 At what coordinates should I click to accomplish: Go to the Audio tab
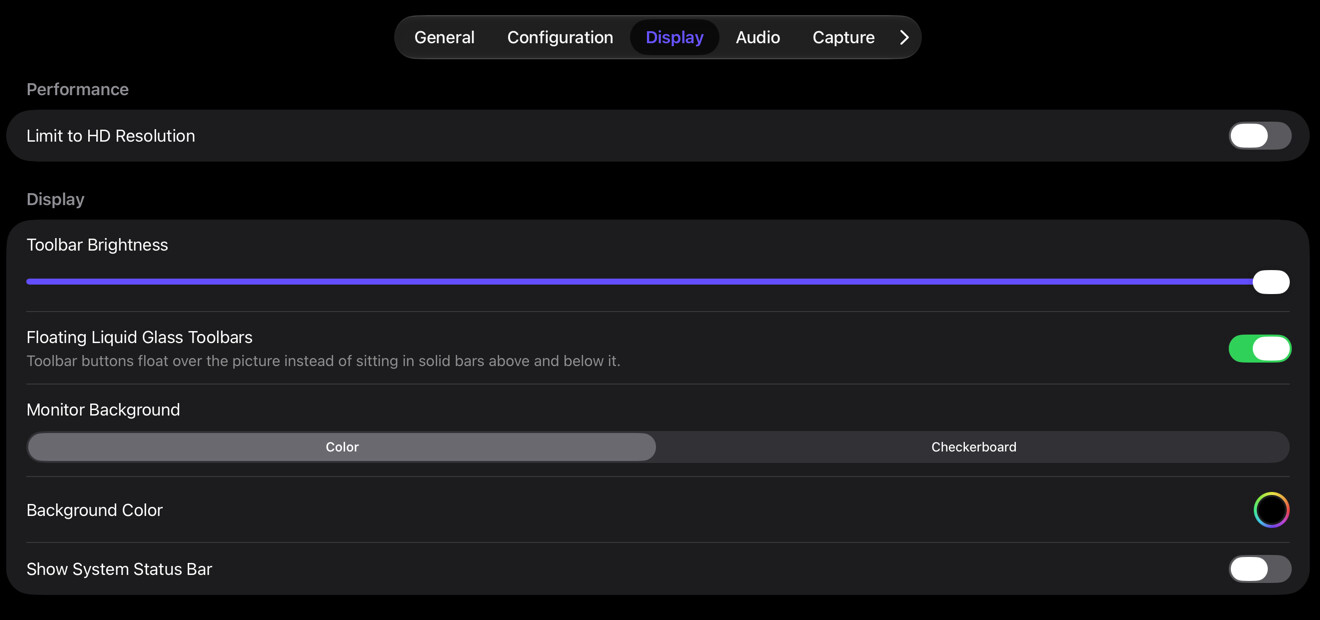(758, 37)
